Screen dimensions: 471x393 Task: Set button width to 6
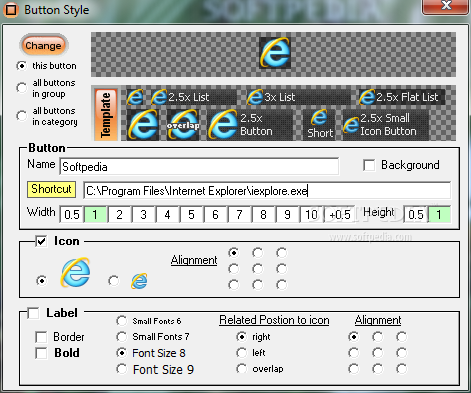[215, 214]
